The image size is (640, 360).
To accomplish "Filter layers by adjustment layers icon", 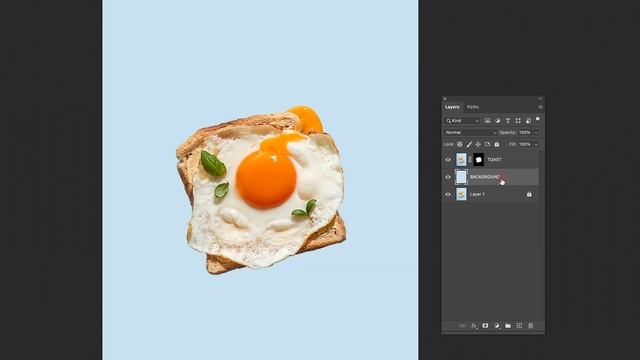I will pos(498,121).
